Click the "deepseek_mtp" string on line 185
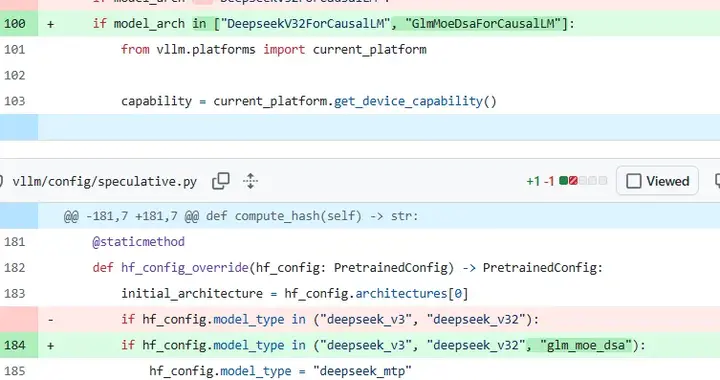 tap(362, 370)
